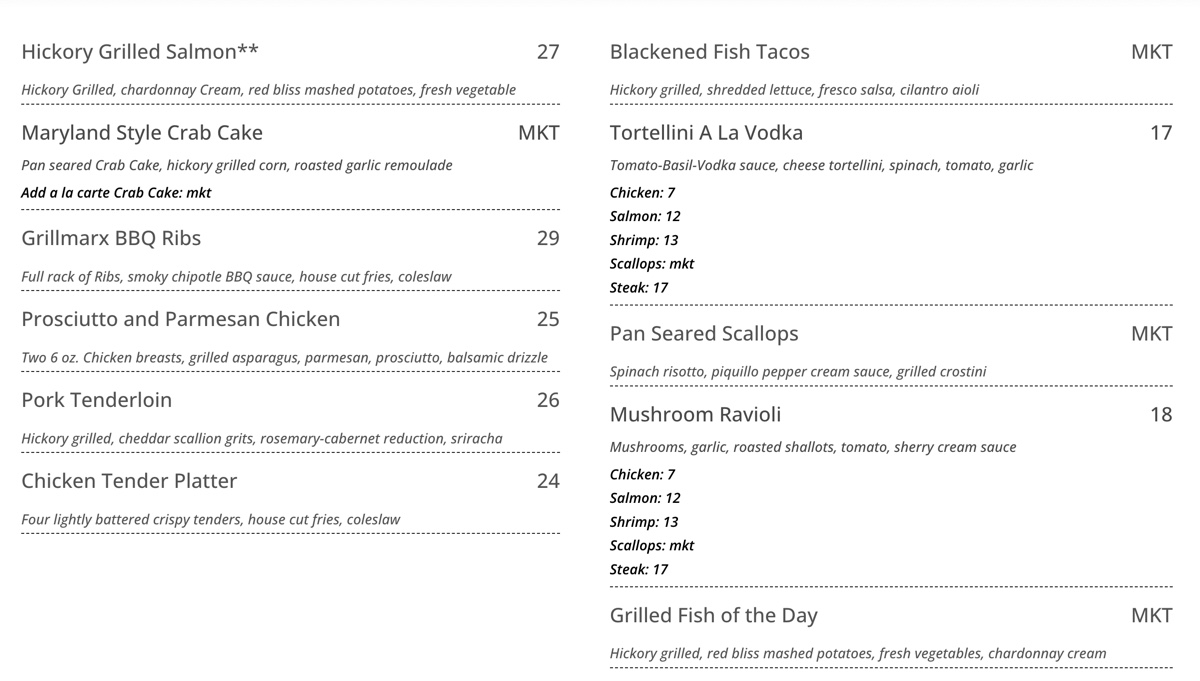1200x681 pixels.
Task: Click the MKT price beside Blackened Fish Tacos
Action: pyautogui.click(x=1151, y=52)
